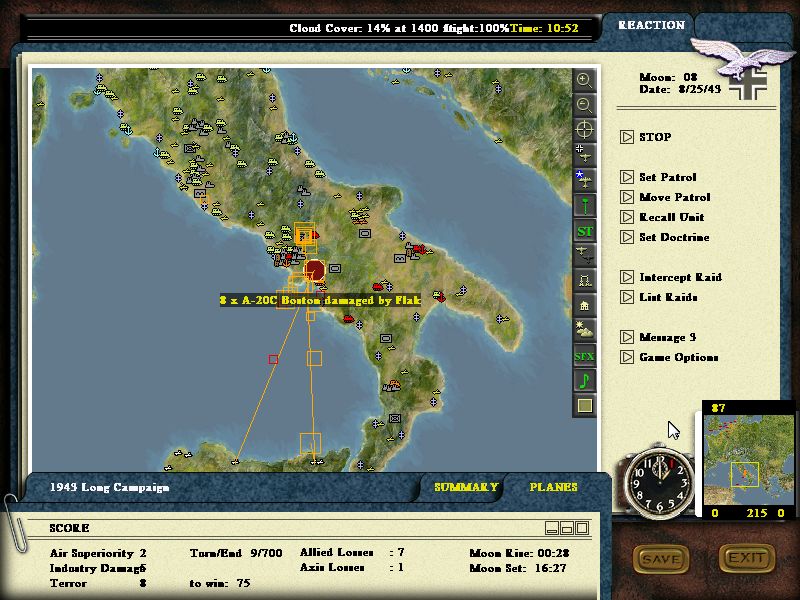Toggle SFX sound effects
This screenshot has height=600, width=800.
pos(584,356)
